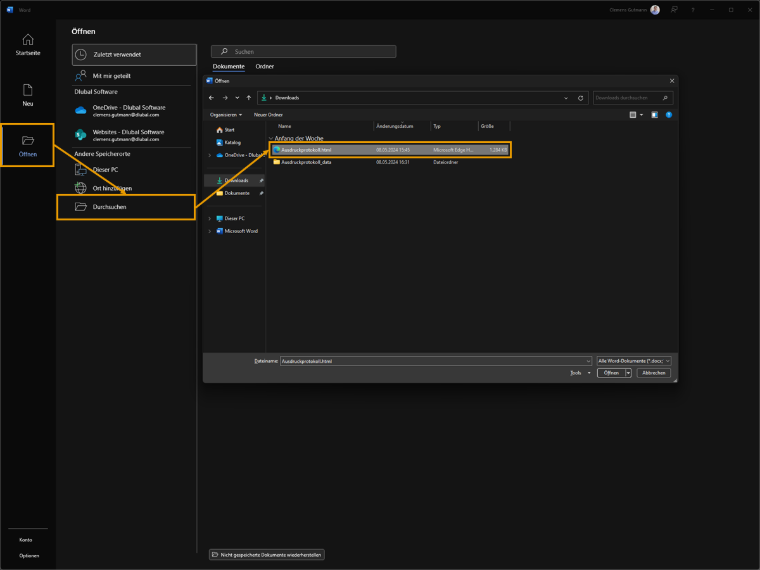Screen dimensions: 760x570
Task: Select the Ausdruckprotokoll.html file
Action: click(391, 150)
